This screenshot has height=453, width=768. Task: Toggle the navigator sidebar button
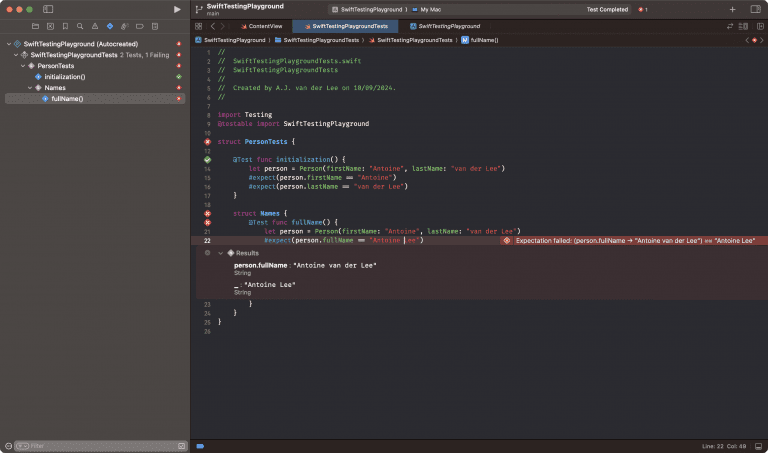(48, 9)
